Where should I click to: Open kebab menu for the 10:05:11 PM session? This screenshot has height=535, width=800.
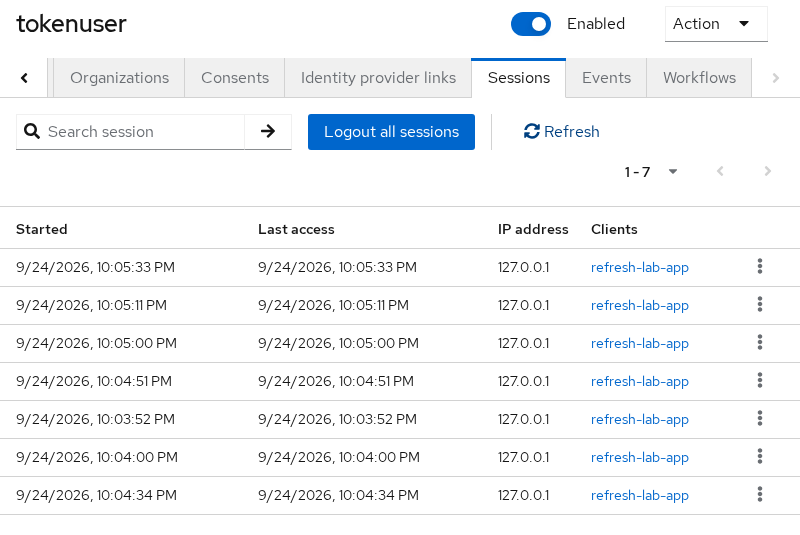760,304
